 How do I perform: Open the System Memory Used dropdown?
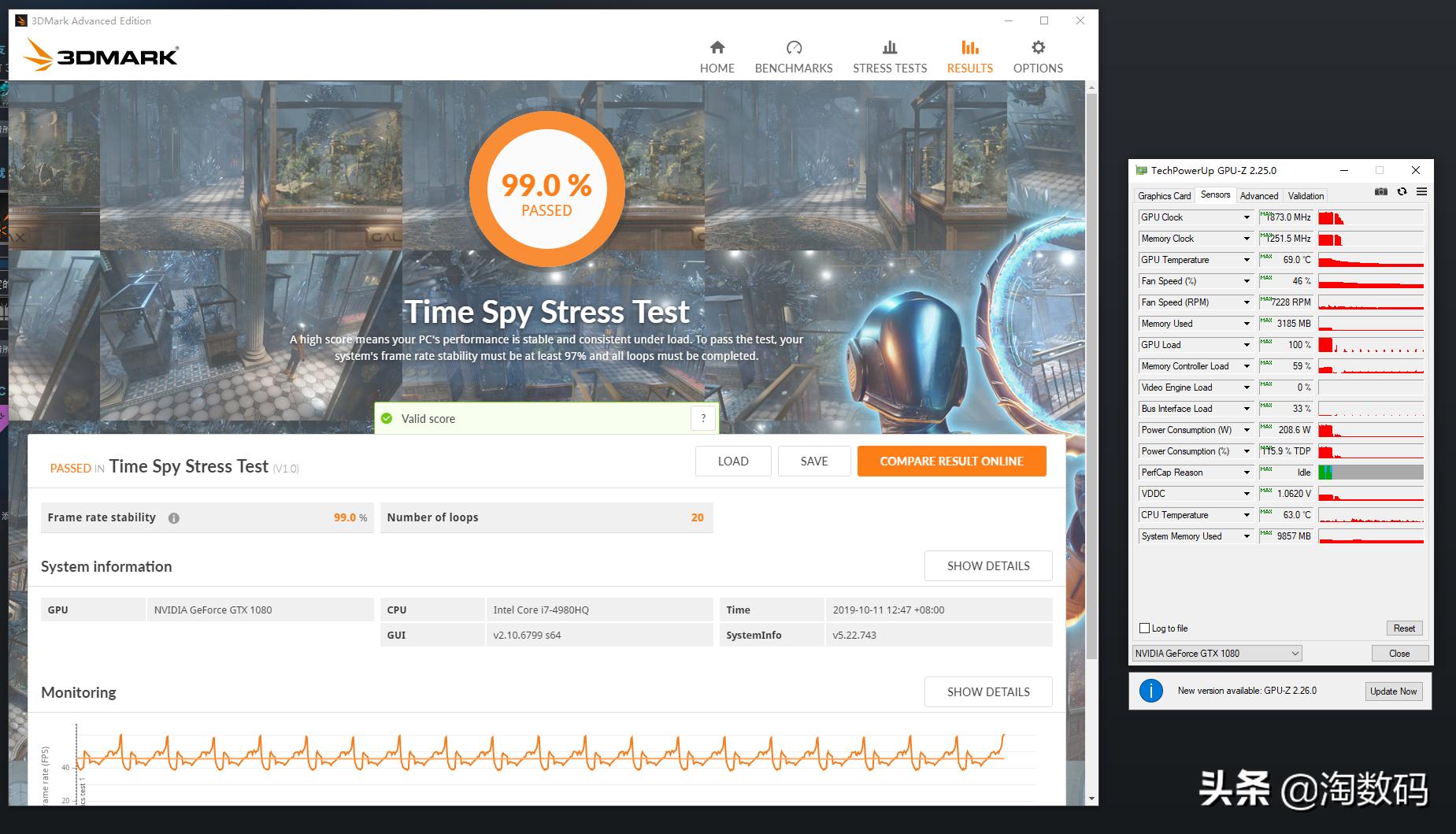pyautogui.click(x=1247, y=536)
